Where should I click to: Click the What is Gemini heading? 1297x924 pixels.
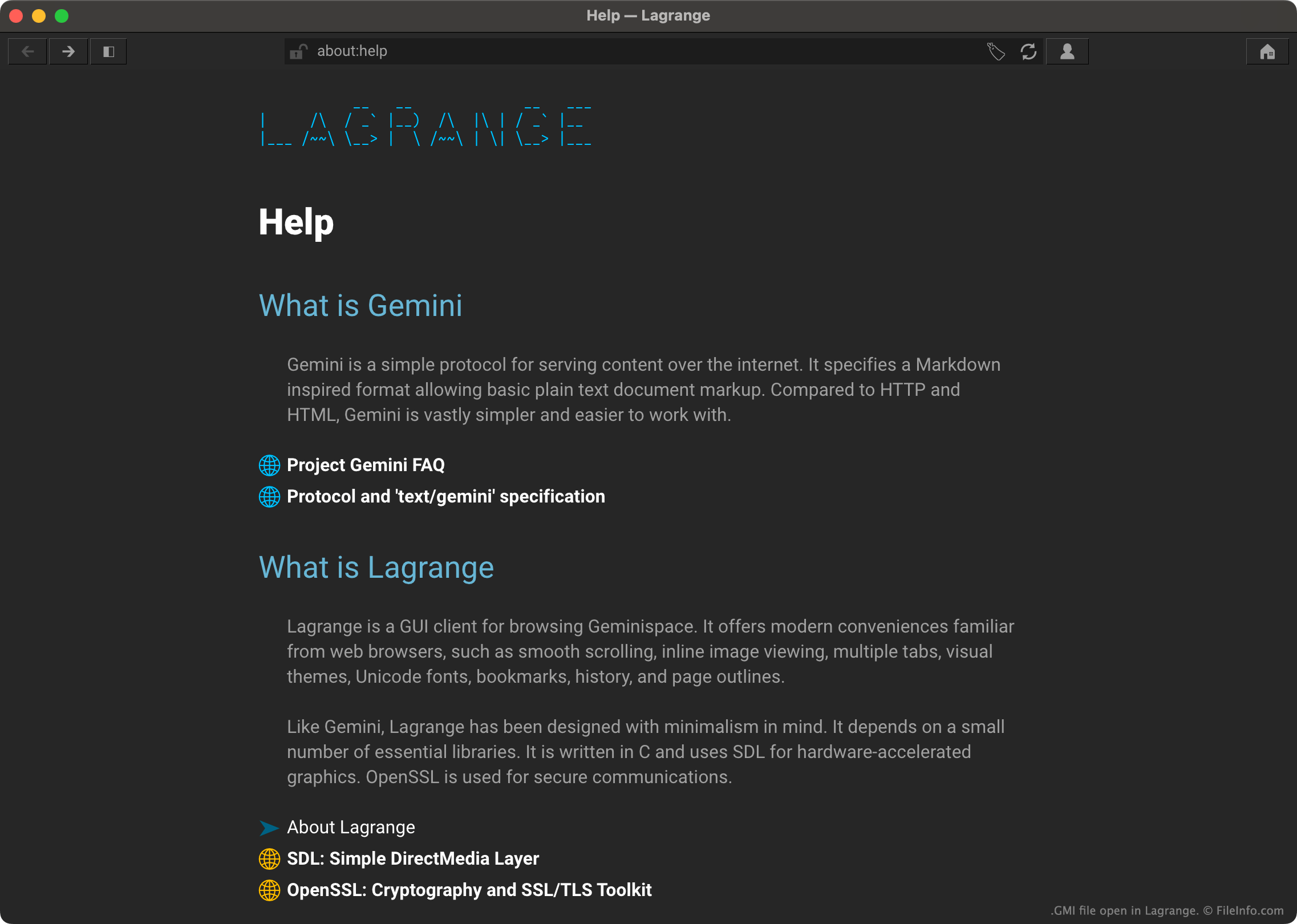point(360,305)
